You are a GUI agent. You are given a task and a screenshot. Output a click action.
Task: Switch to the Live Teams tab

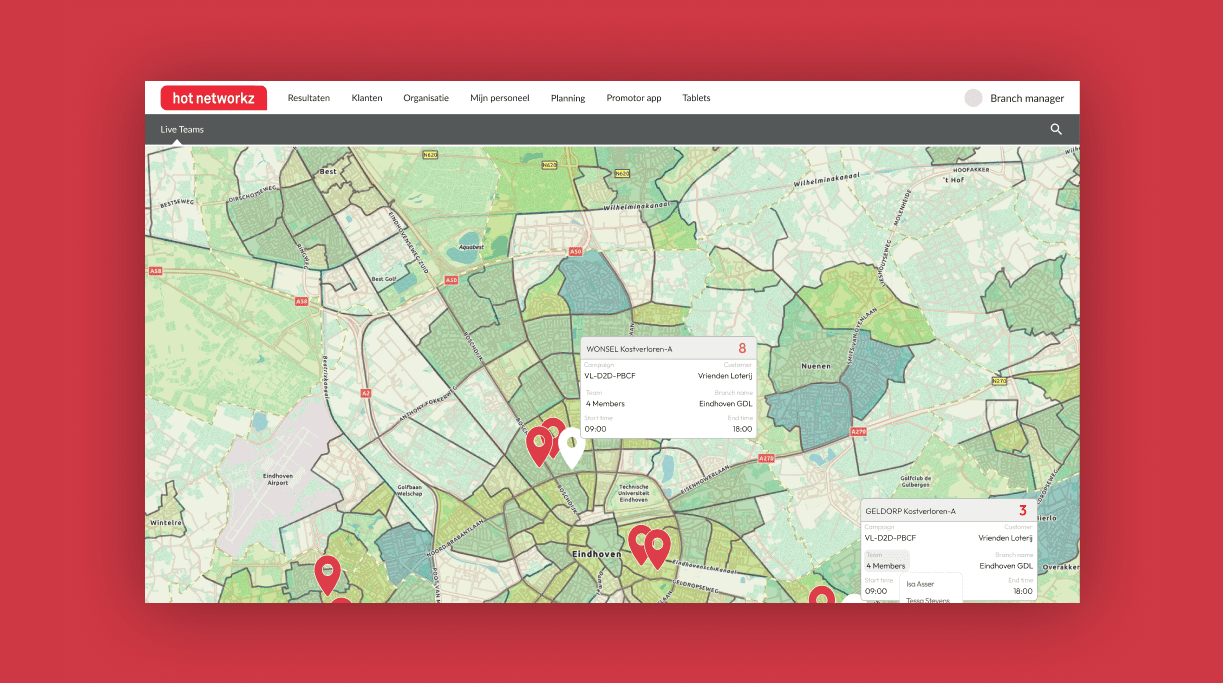tap(182, 129)
